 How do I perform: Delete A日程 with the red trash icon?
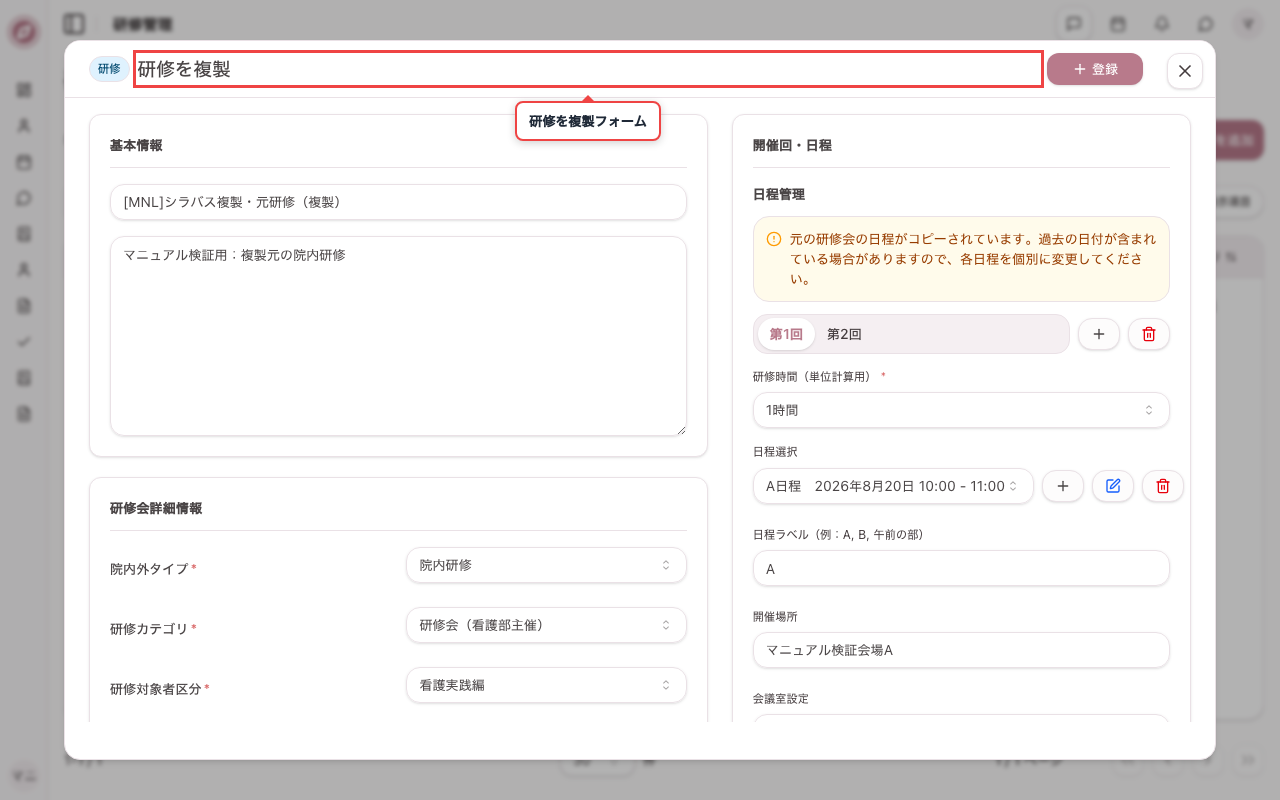[1163, 486]
